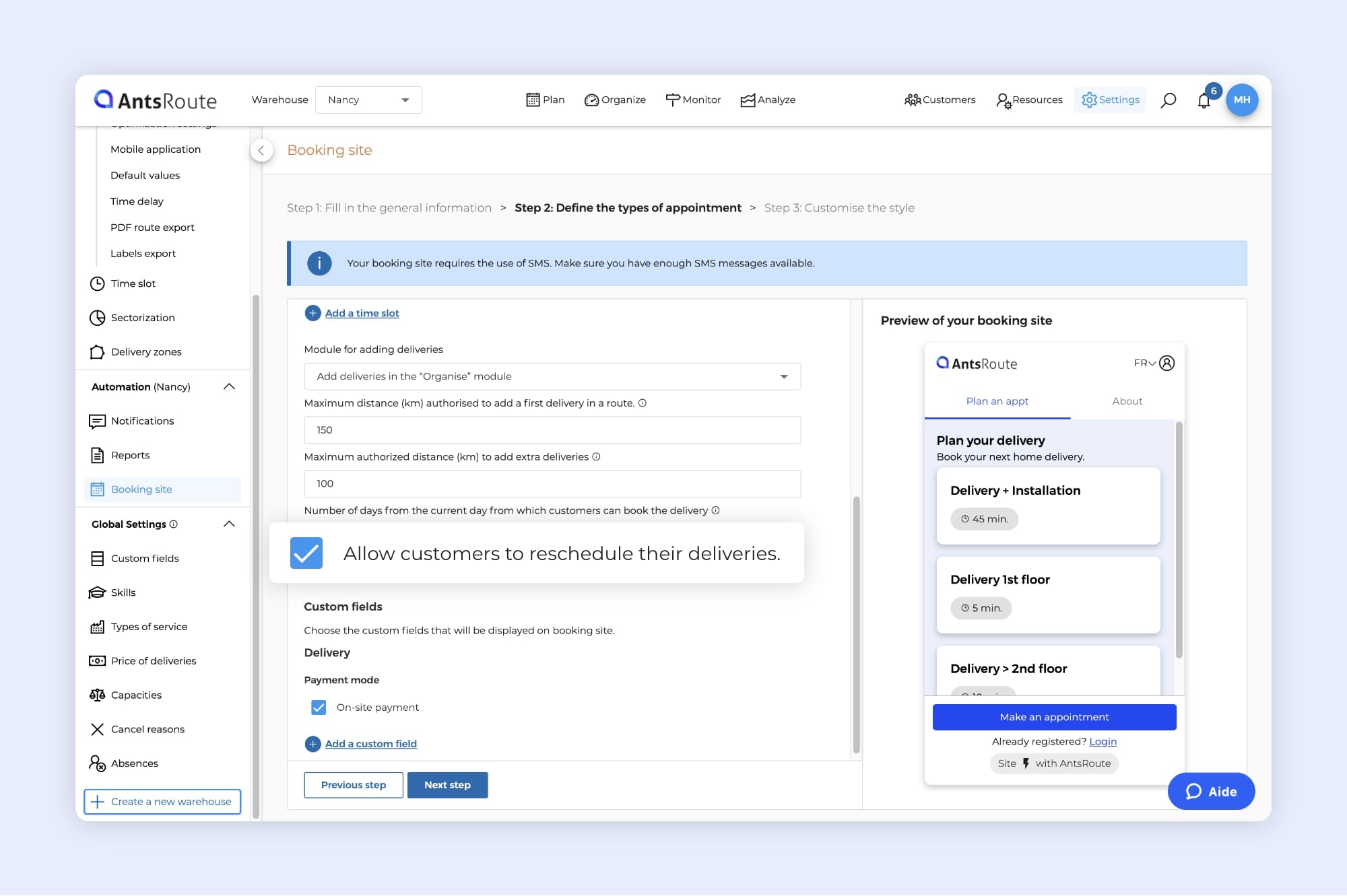
Task: Collapse the Global Settings section
Action: click(x=229, y=524)
